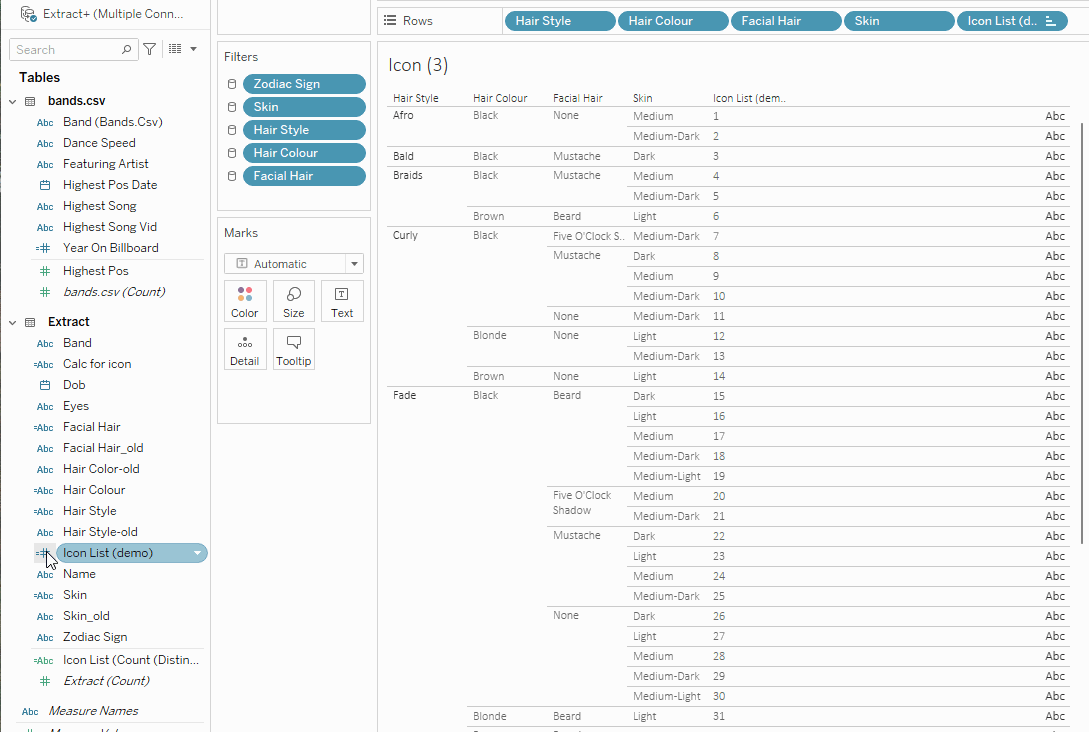
Task: Click the Hair Style column header
Action: [415, 99]
